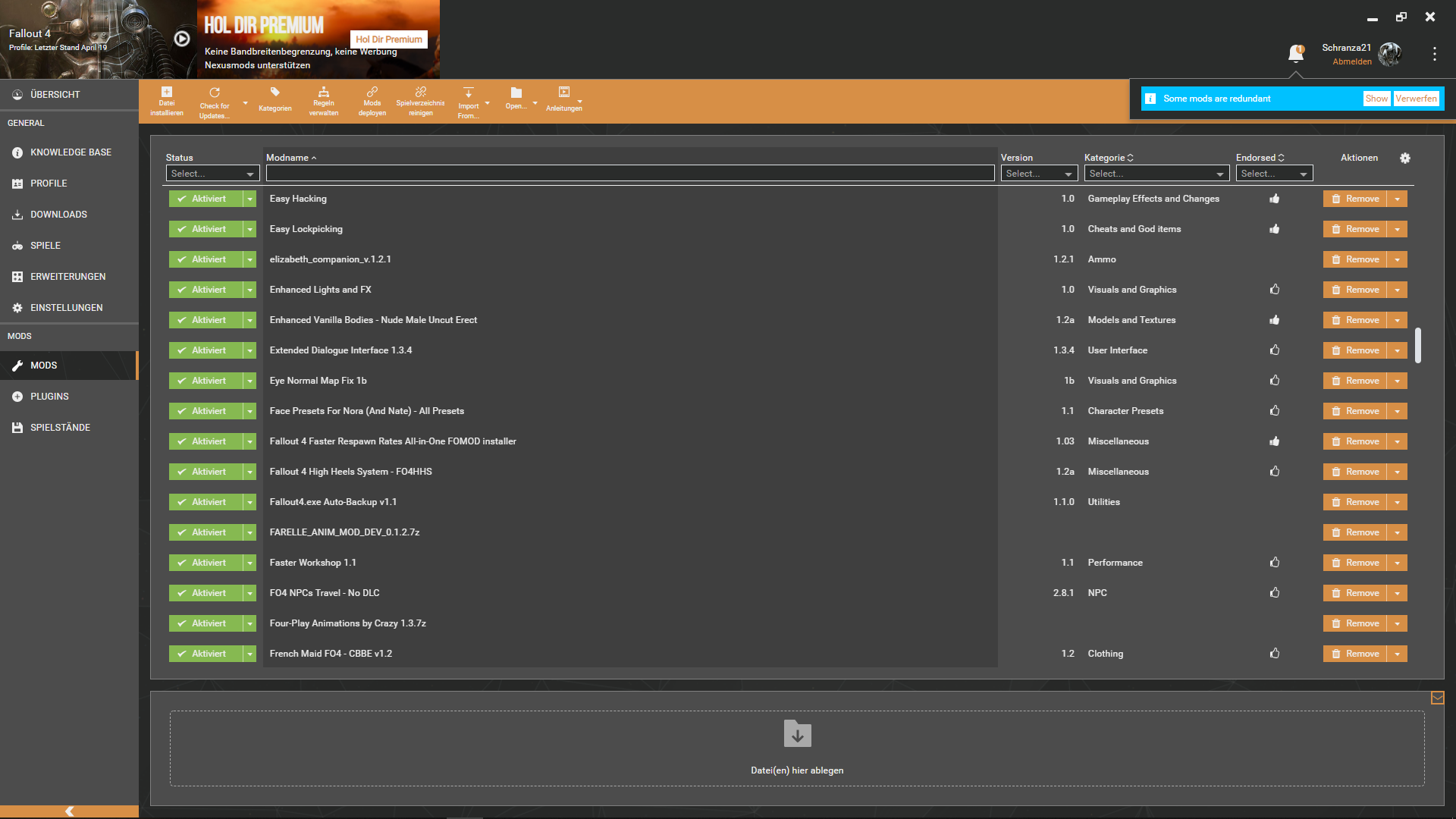Endorse the Enhanced Lights and FX mod
The height and width of the screenshot is (819, 1456).
pos(1275,289)
